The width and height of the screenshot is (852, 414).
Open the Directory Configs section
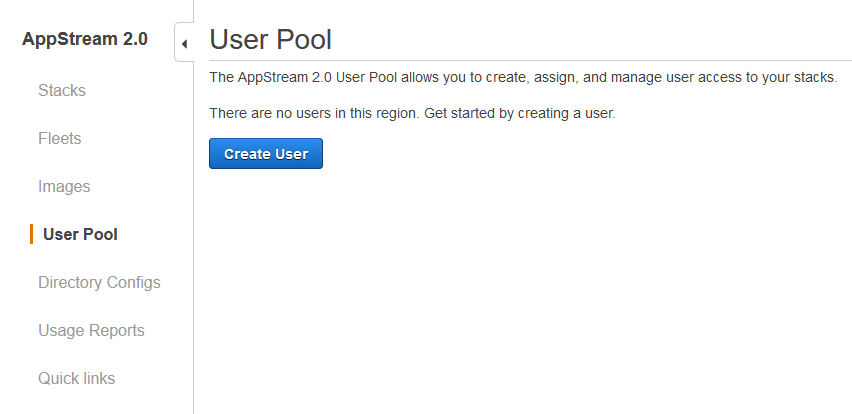coord(99,283)
